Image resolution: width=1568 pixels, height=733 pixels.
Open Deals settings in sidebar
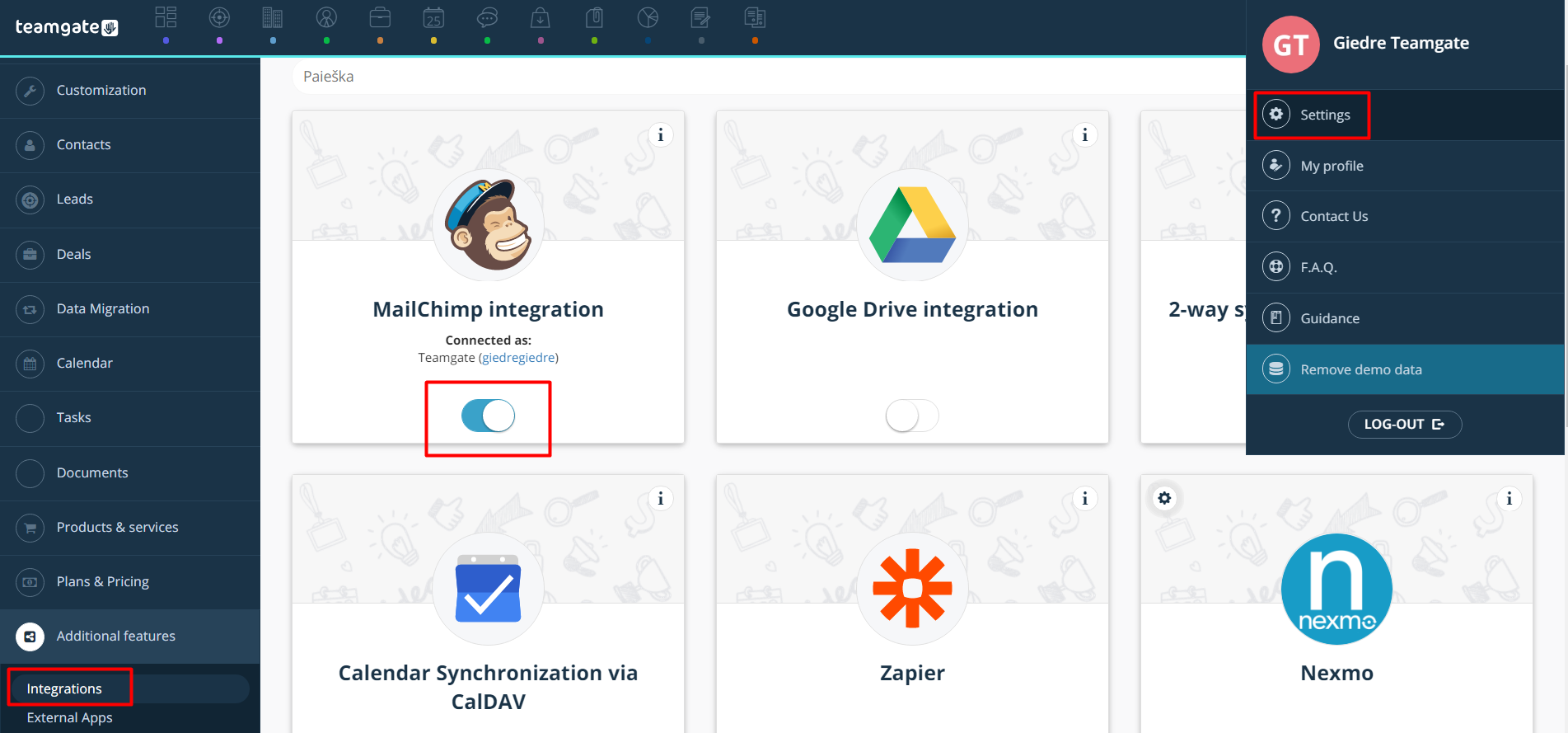click(x=130, y=255)
